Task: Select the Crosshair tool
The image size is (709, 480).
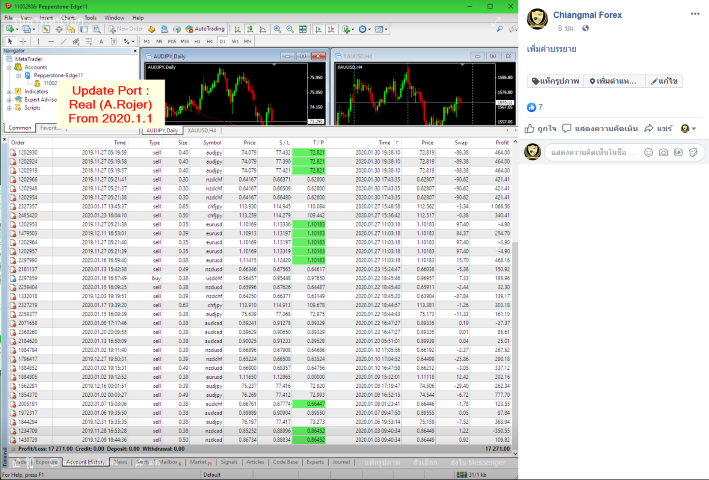Action: pyautogui.click(x=23, y=41)
